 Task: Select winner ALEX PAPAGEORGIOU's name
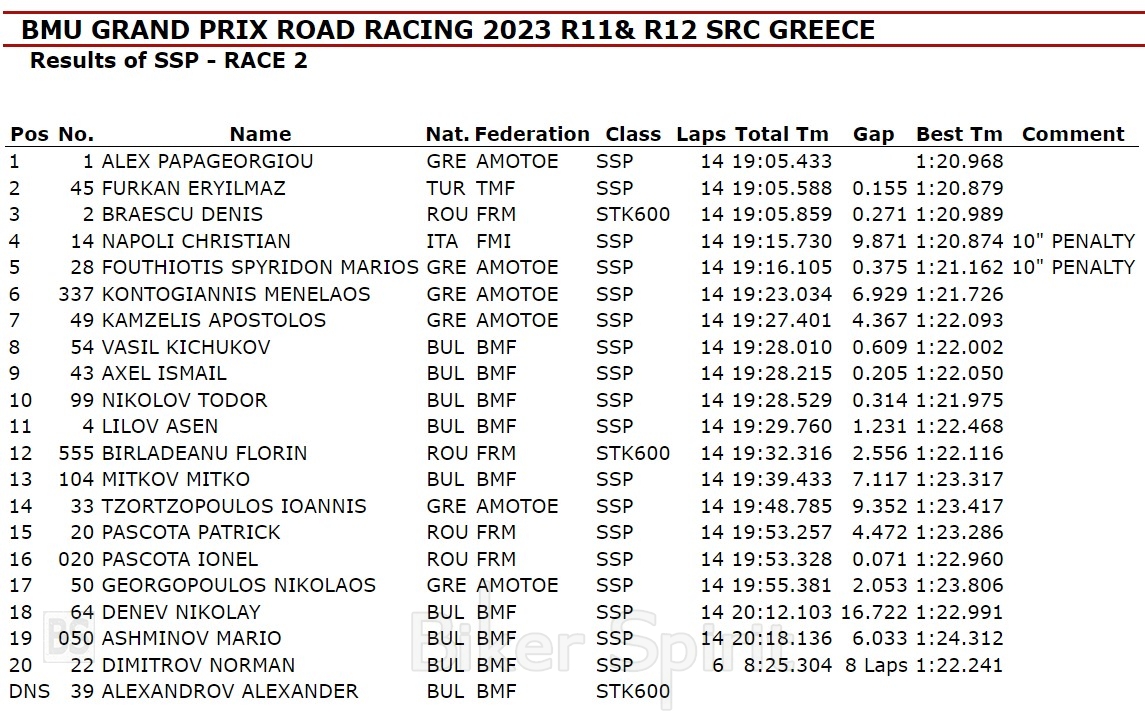click(207, 161)
